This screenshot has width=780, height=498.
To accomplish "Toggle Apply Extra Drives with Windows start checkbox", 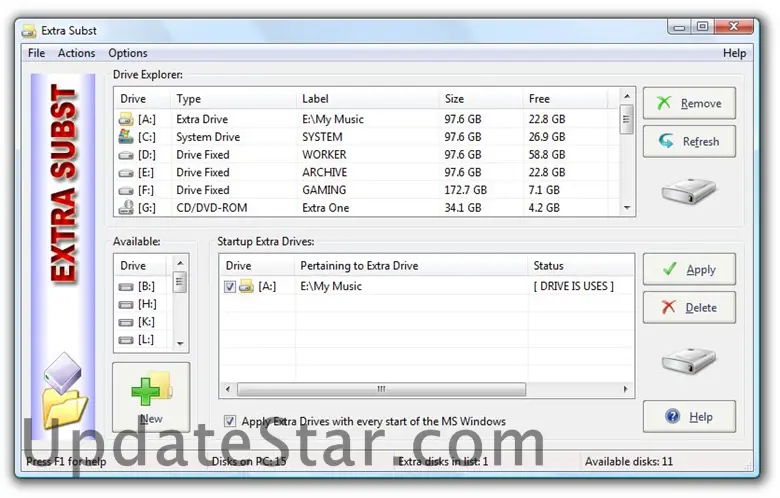I will 229,421.
